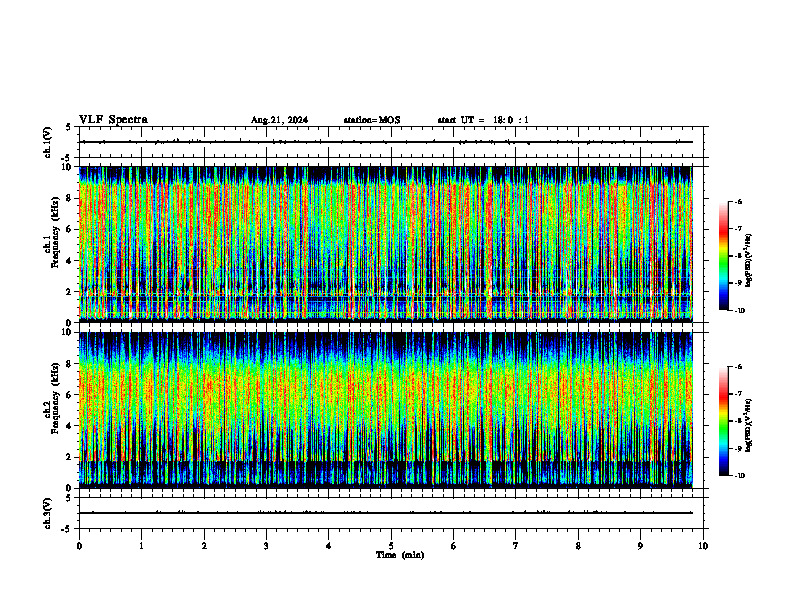The width and height of the screenshot is (792, 612).
Task: Click the "station=MOS" header label
Action: coord(372,120)
